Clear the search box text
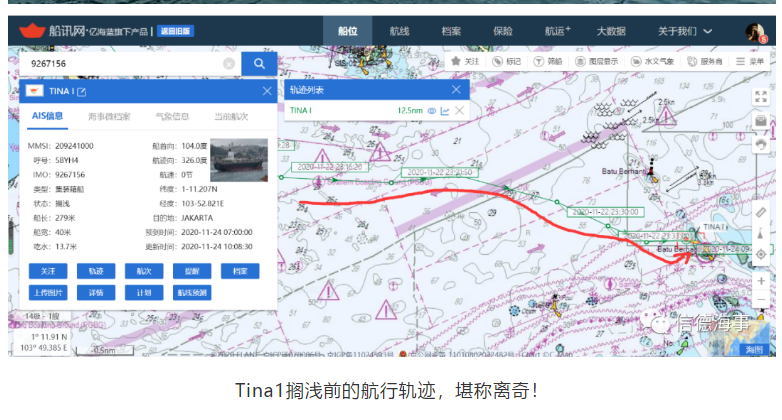 (229, 64)
